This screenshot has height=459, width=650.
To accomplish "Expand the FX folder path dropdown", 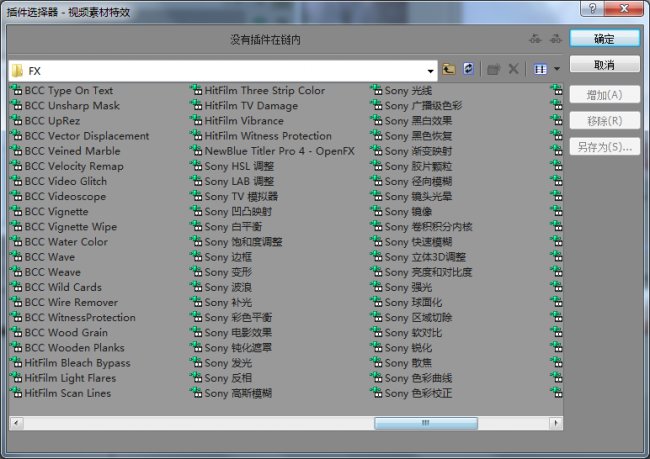I will (x=430, y=71).
